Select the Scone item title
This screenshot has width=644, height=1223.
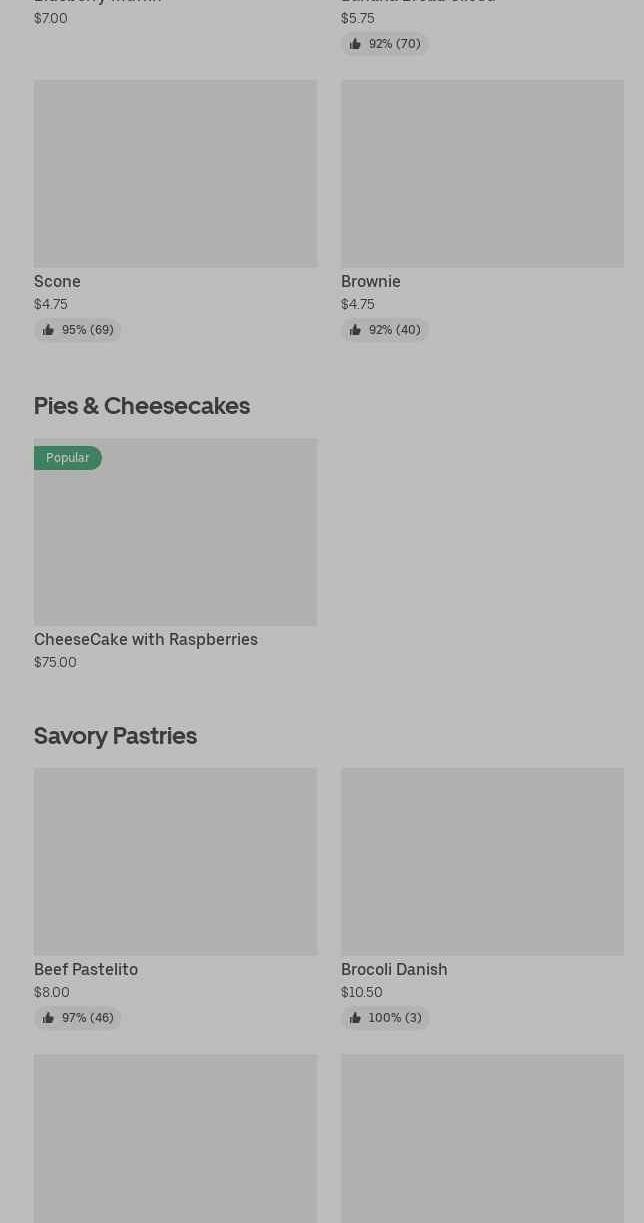tap(57, 282)
